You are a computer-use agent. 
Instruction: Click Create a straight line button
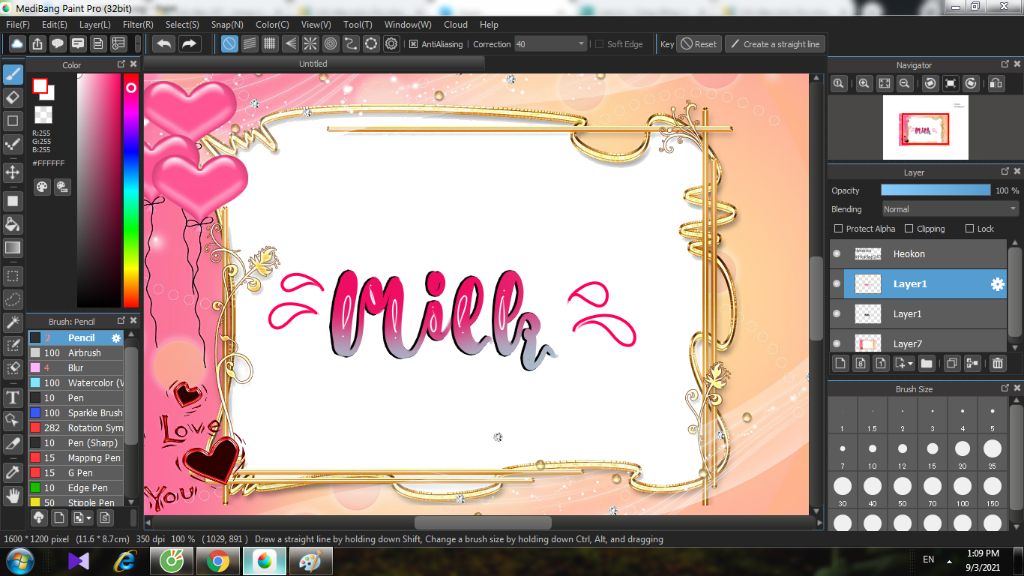tap(775, 44)
